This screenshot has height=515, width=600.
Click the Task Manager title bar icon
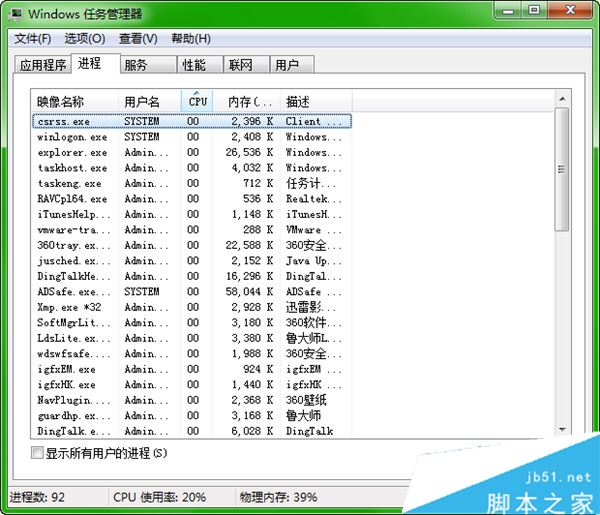coord(16,14)
